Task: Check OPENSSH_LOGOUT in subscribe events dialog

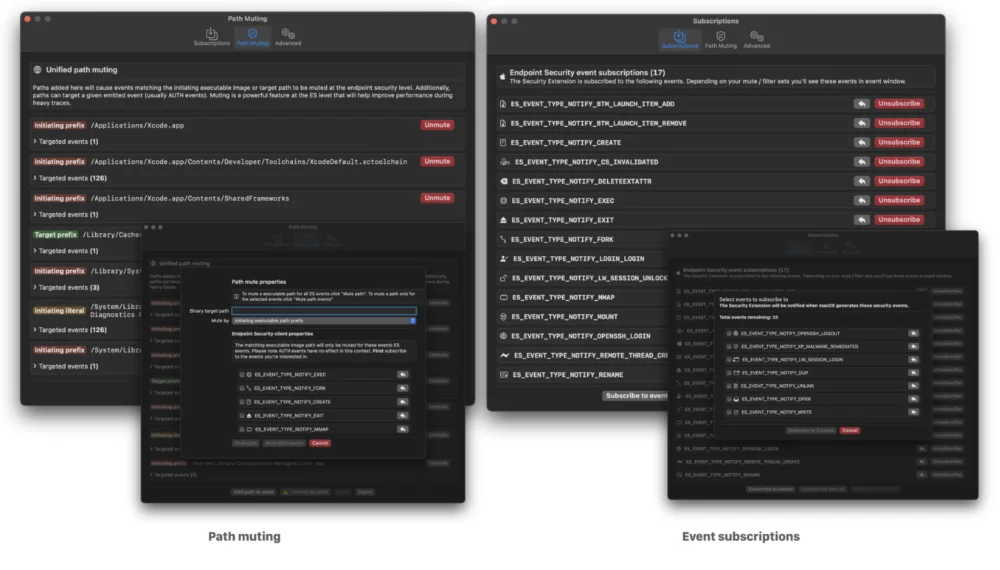Action: click(728, 333)
